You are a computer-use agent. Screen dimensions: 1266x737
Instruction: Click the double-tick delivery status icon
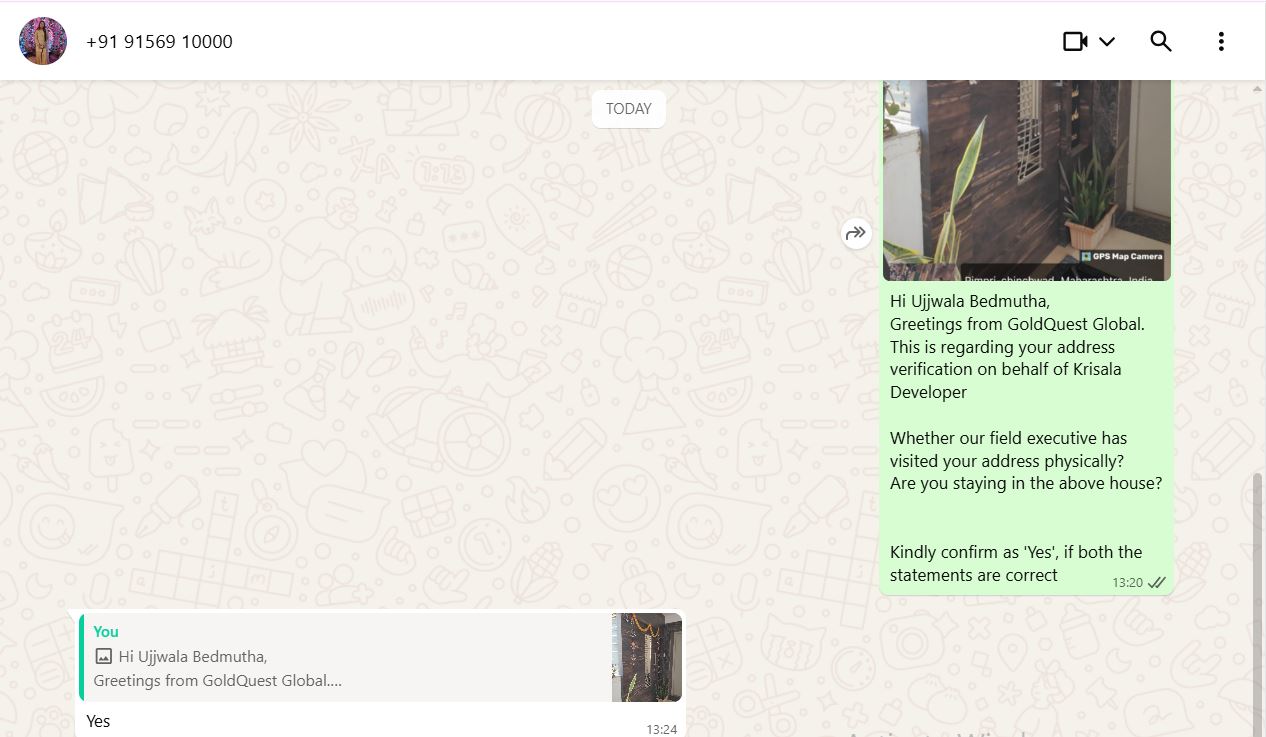(1157, 582)
